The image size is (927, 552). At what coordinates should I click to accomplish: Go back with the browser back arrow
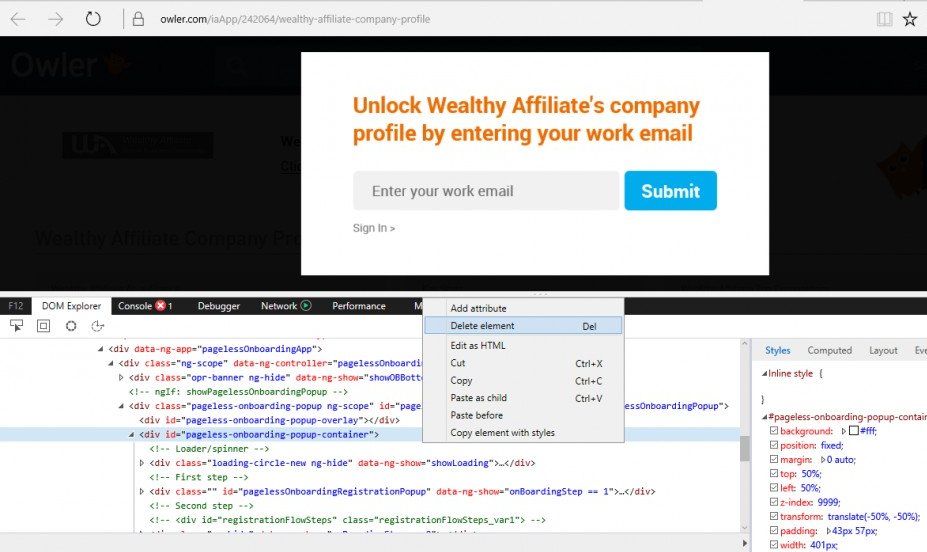click(x=18, y=20)
